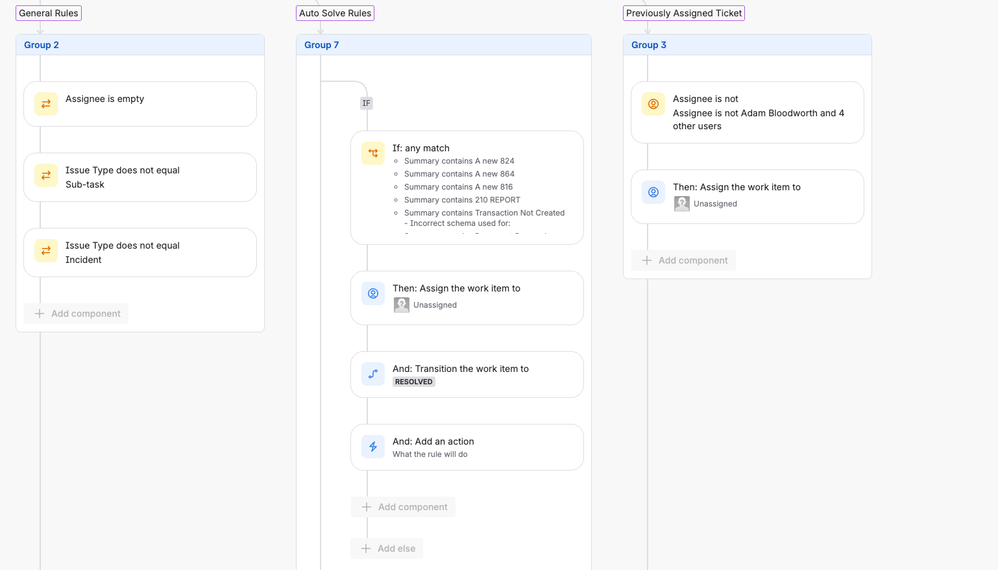Viewport: 998px width, 570px height.
Task: Click the IF branch tag
Action: (x=366, y=103)
